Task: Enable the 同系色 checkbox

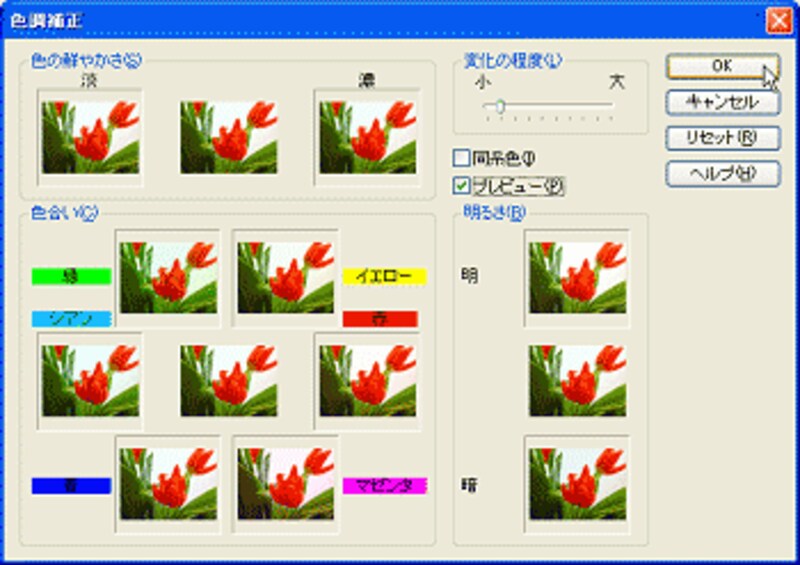Action: pos(461,157)
